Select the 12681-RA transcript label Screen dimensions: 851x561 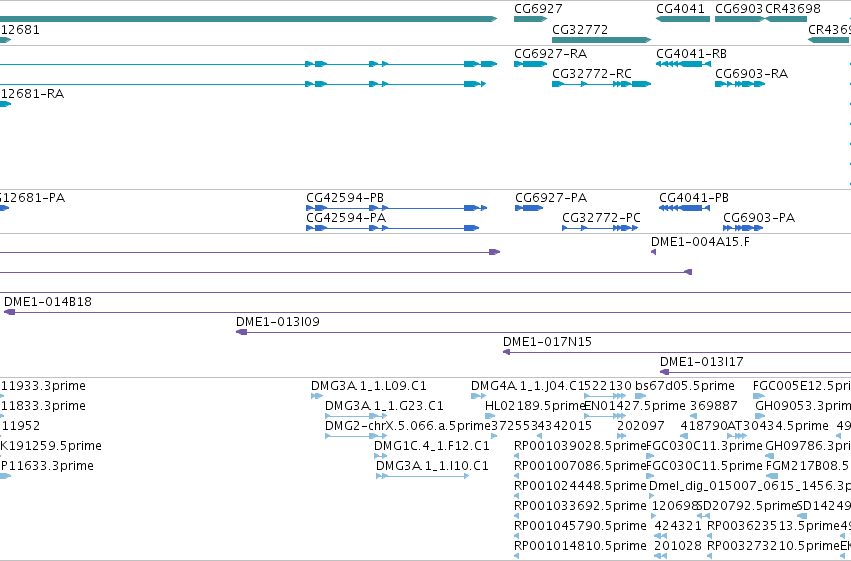32,94
